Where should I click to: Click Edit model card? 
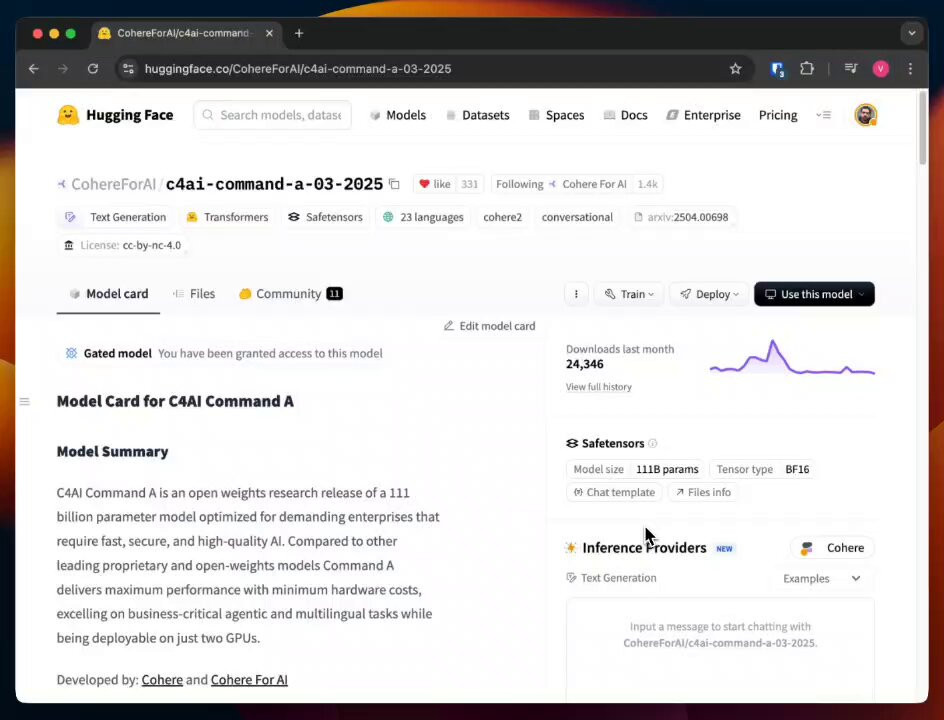click(489, 326)
